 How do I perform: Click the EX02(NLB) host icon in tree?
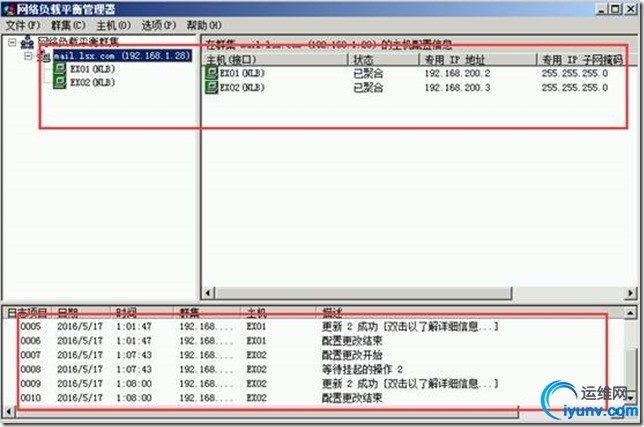(60, 82)
